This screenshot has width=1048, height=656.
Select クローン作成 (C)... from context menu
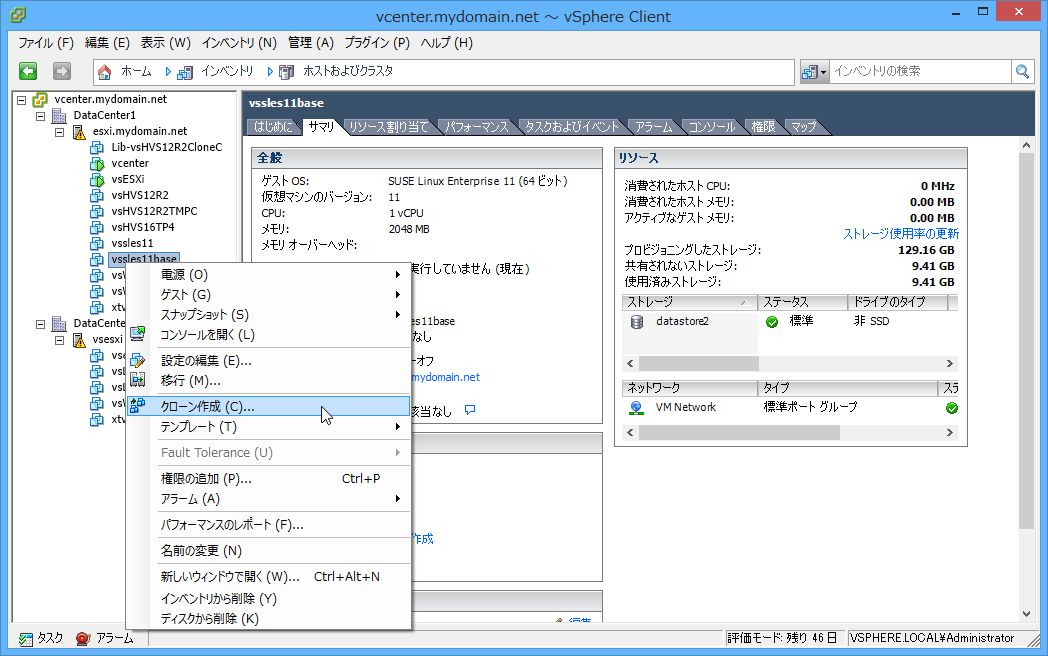tap(269, 407)
